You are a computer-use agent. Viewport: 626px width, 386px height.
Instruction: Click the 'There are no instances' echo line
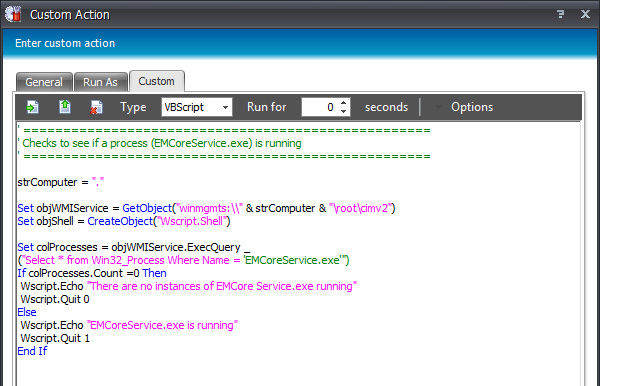point(188,286)
